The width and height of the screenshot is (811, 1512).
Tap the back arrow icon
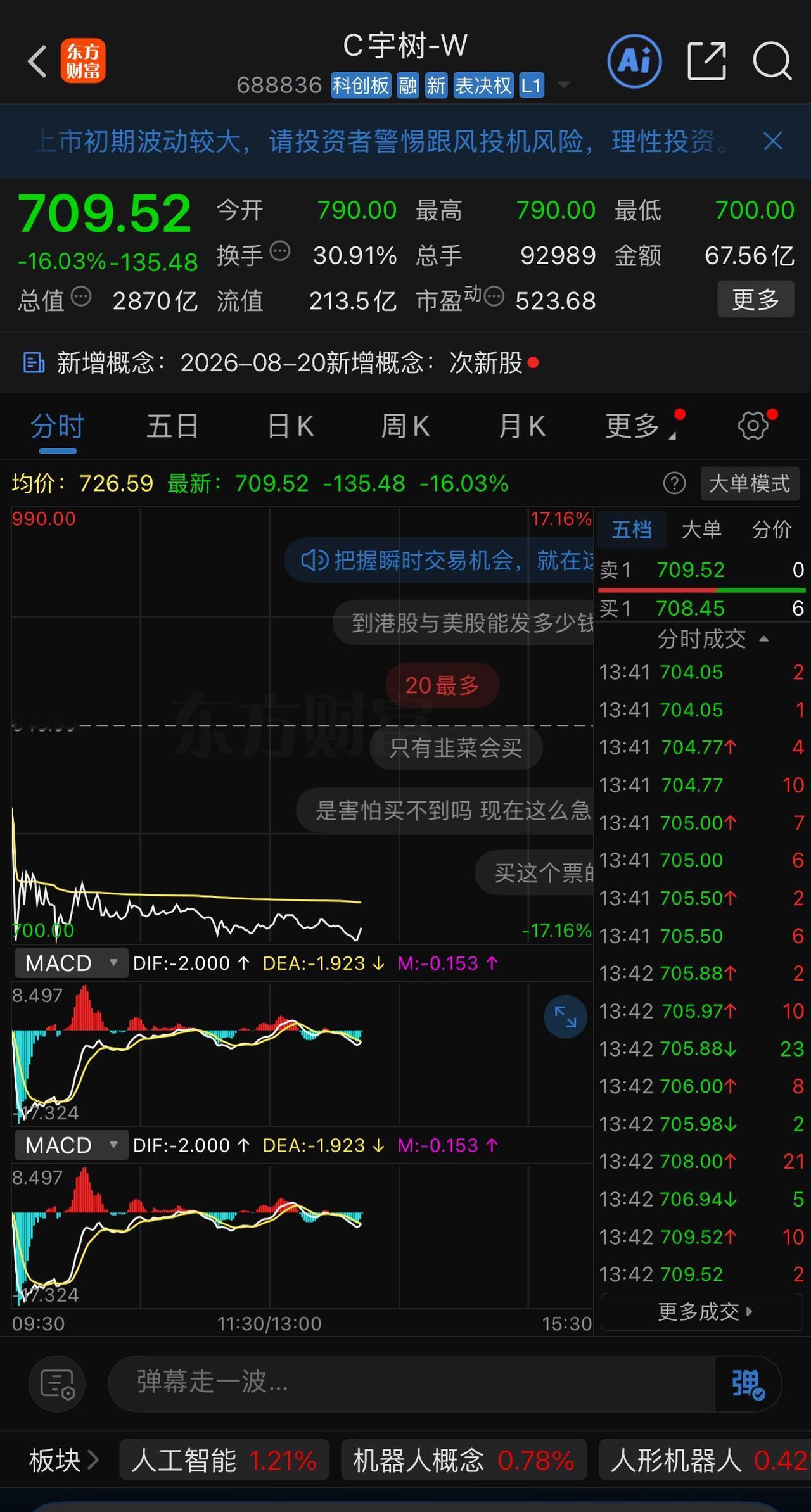tap(37, 61)
